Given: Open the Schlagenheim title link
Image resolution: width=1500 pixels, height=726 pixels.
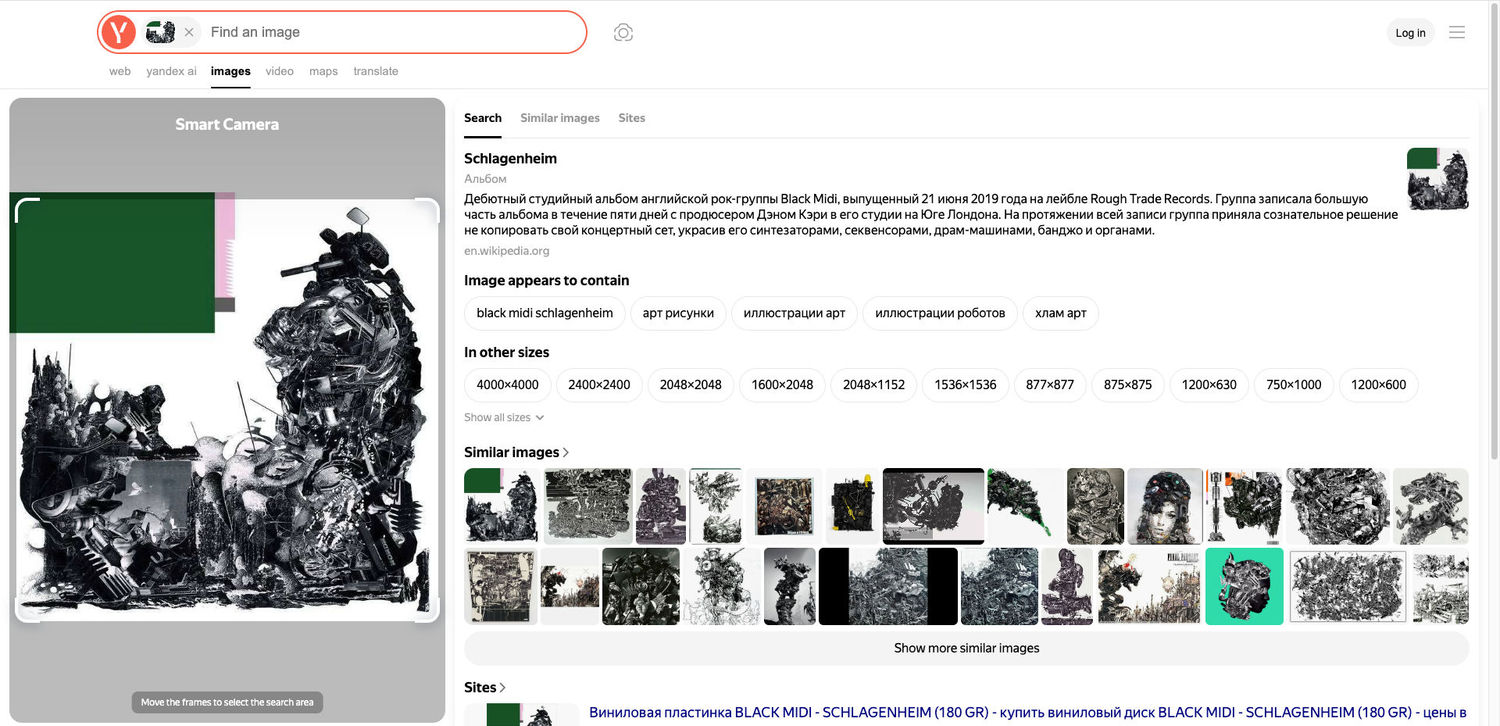Looking at the screenshot, I should 510,158.
